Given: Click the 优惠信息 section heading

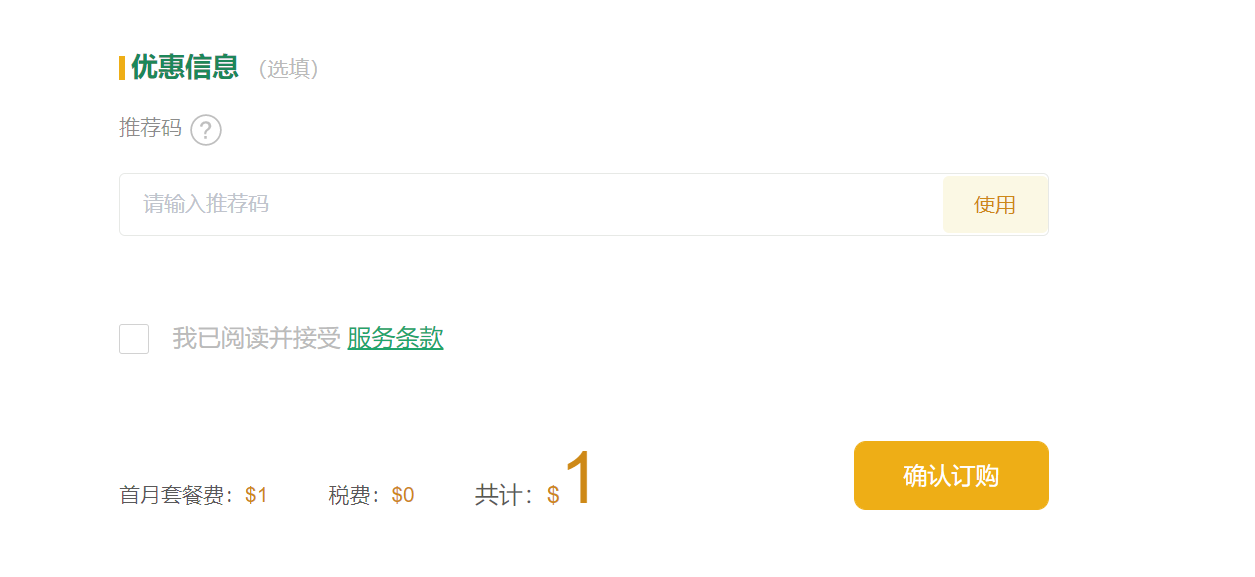Looking at the screenshot, I should pos(185,67).
